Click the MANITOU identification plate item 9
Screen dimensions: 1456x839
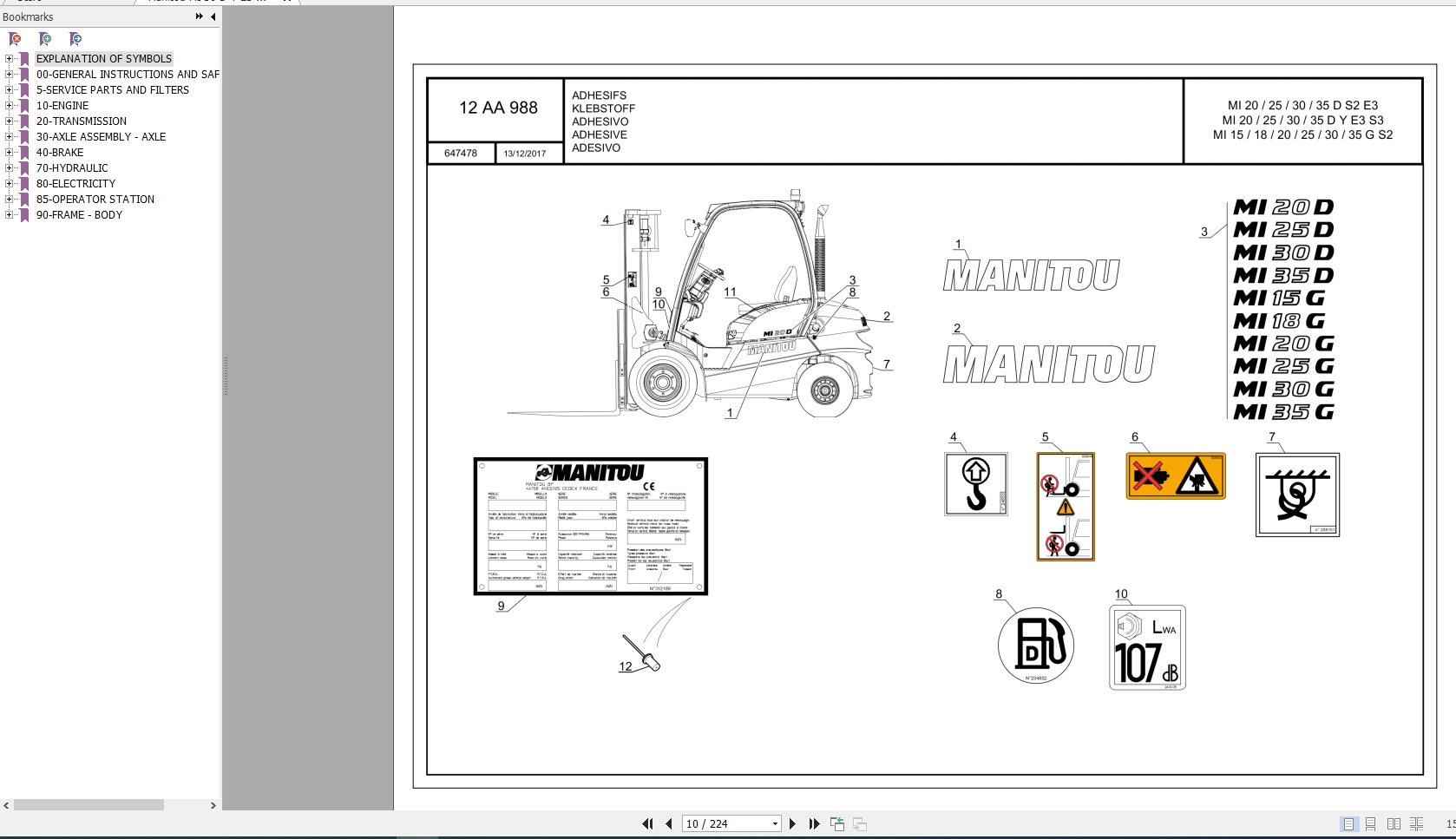pos(590,526)
